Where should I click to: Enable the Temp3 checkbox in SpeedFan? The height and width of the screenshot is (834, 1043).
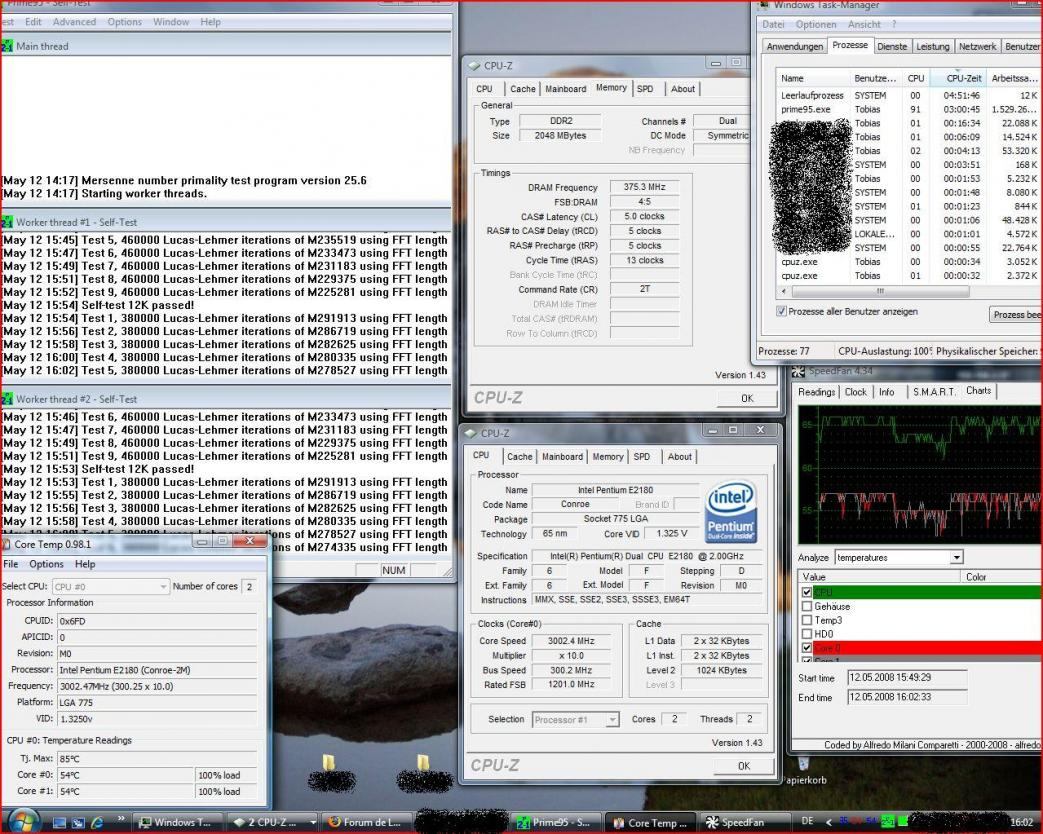807,620
